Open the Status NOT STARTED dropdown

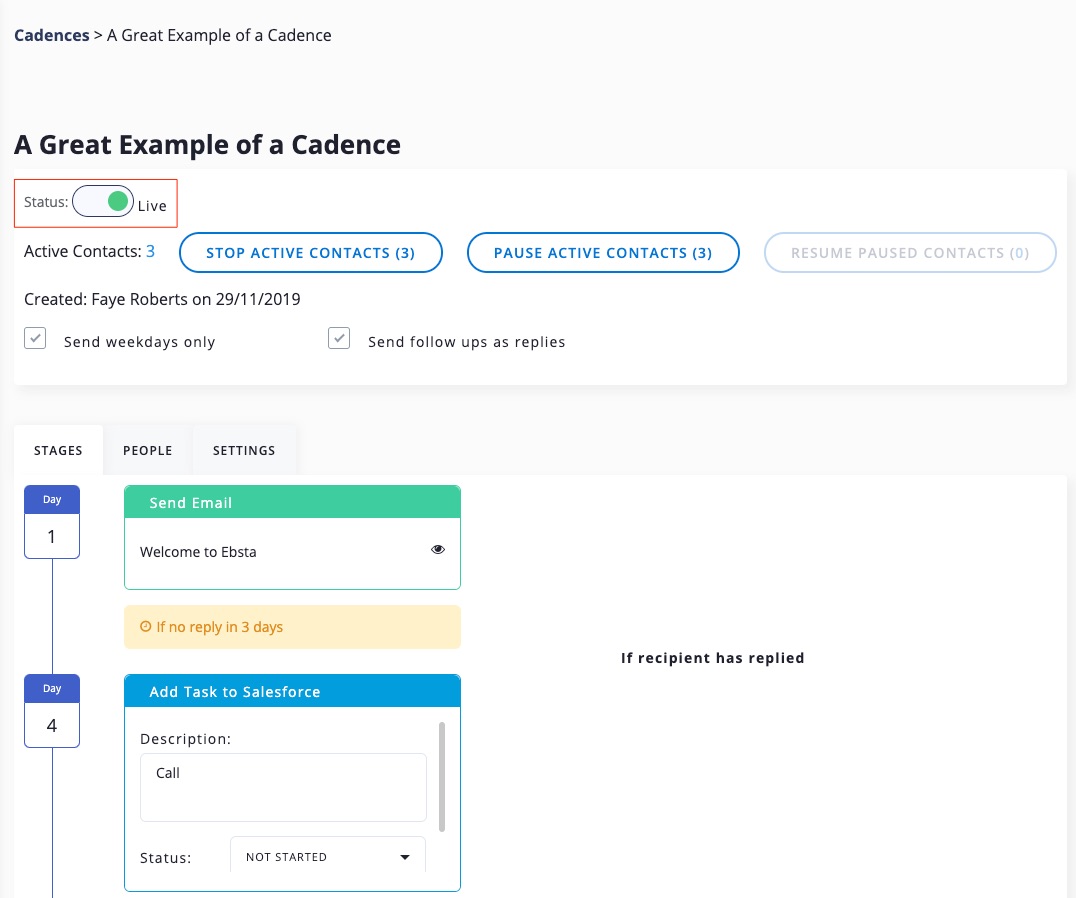(x=327, y=857)
